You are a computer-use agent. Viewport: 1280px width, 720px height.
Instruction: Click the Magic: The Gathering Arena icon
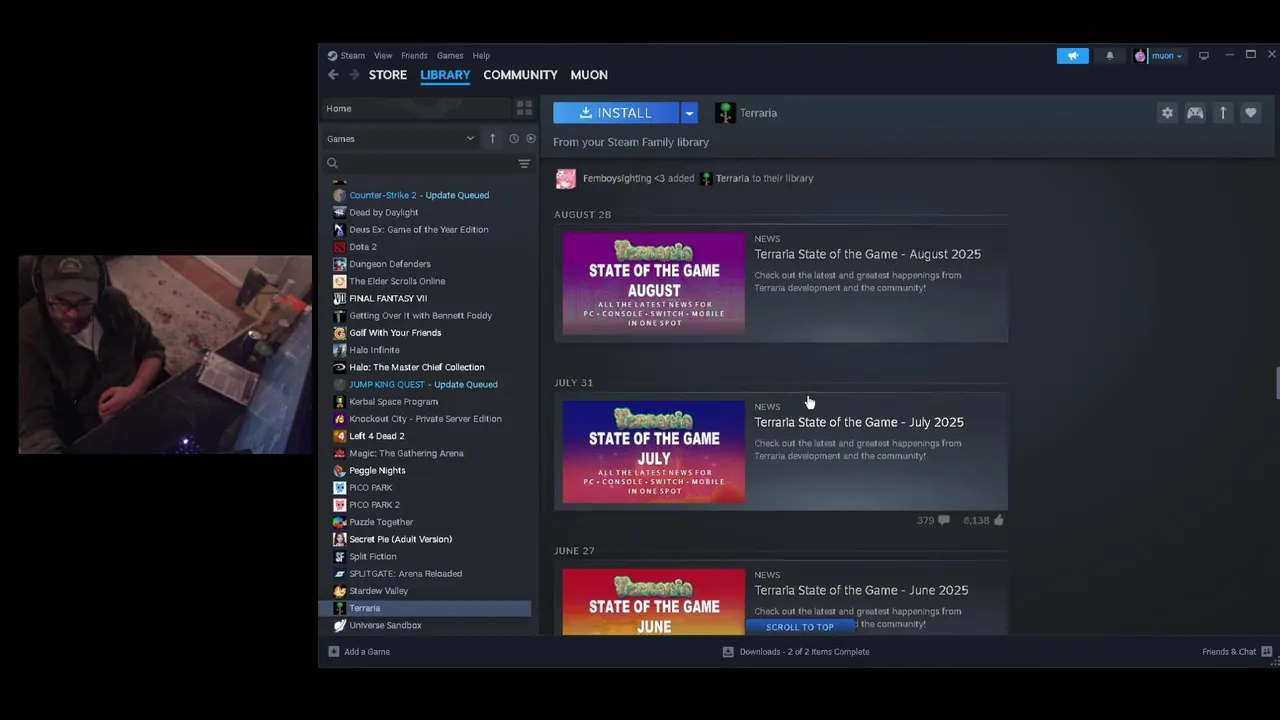[340, 453]
